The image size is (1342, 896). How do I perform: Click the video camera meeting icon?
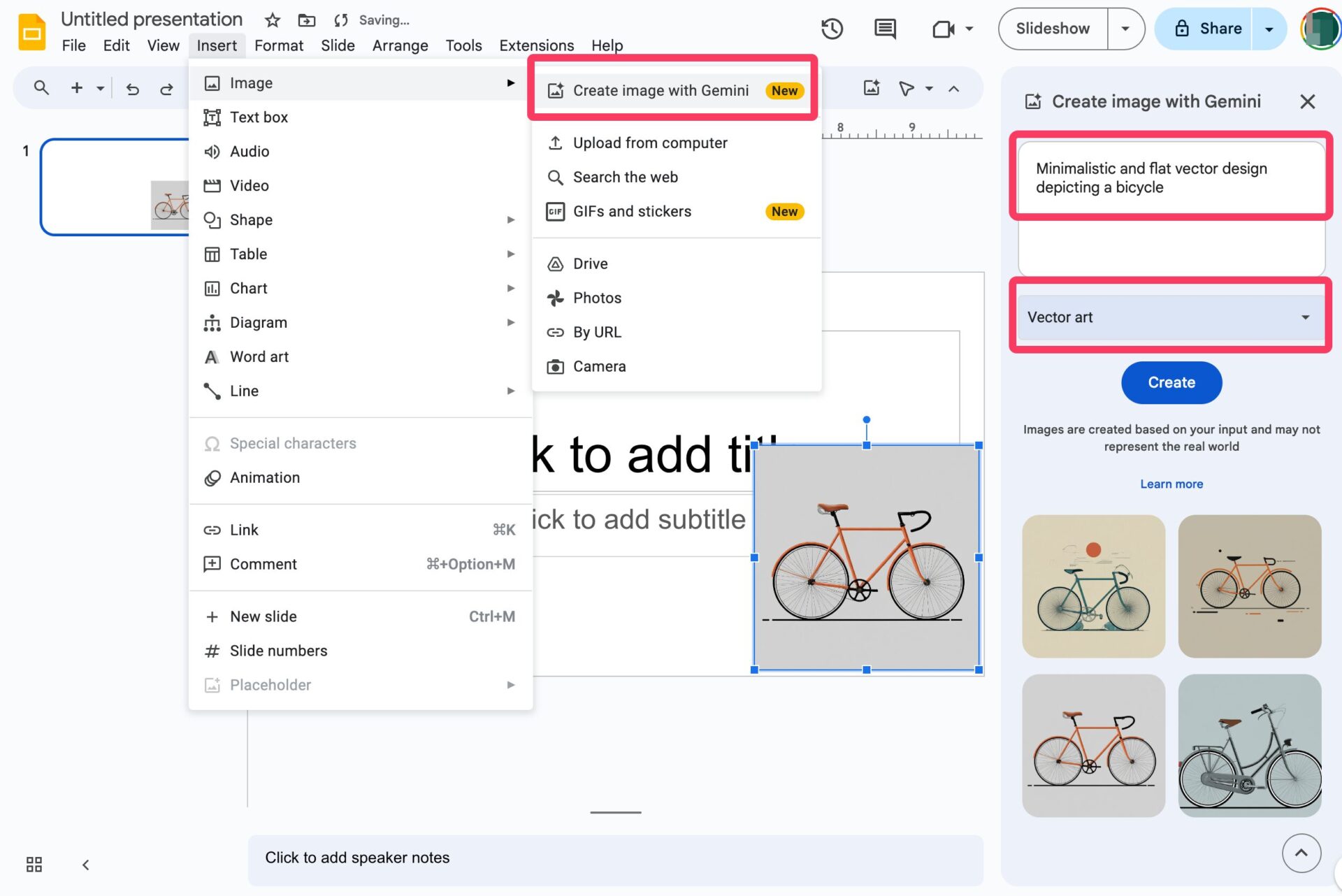(x=943, y=29)
